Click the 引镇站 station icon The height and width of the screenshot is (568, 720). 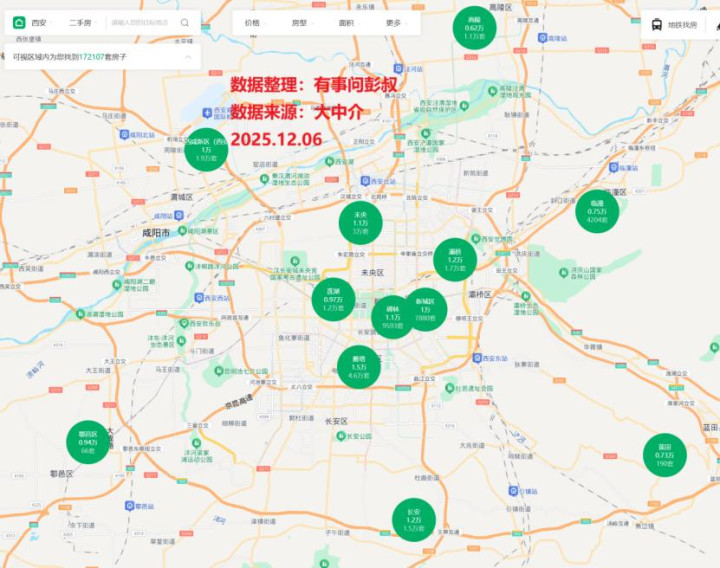513,491
